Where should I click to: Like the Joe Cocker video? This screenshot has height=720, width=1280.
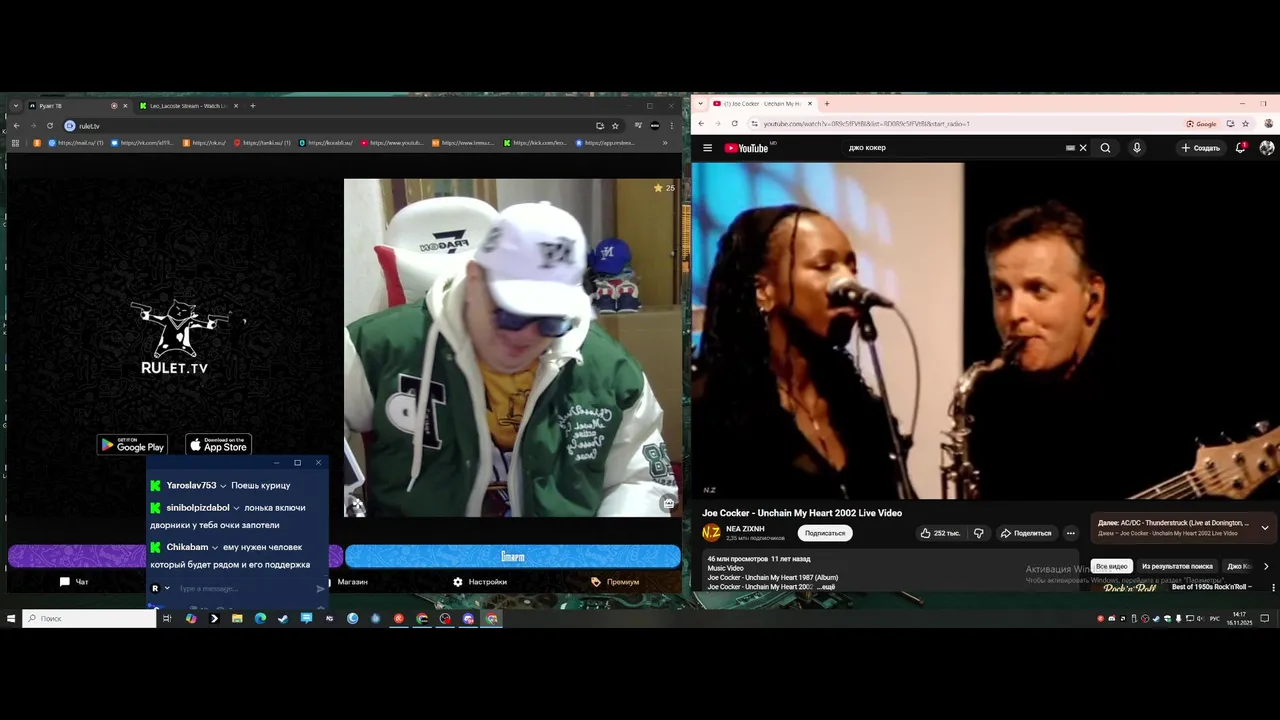(940, 533)
